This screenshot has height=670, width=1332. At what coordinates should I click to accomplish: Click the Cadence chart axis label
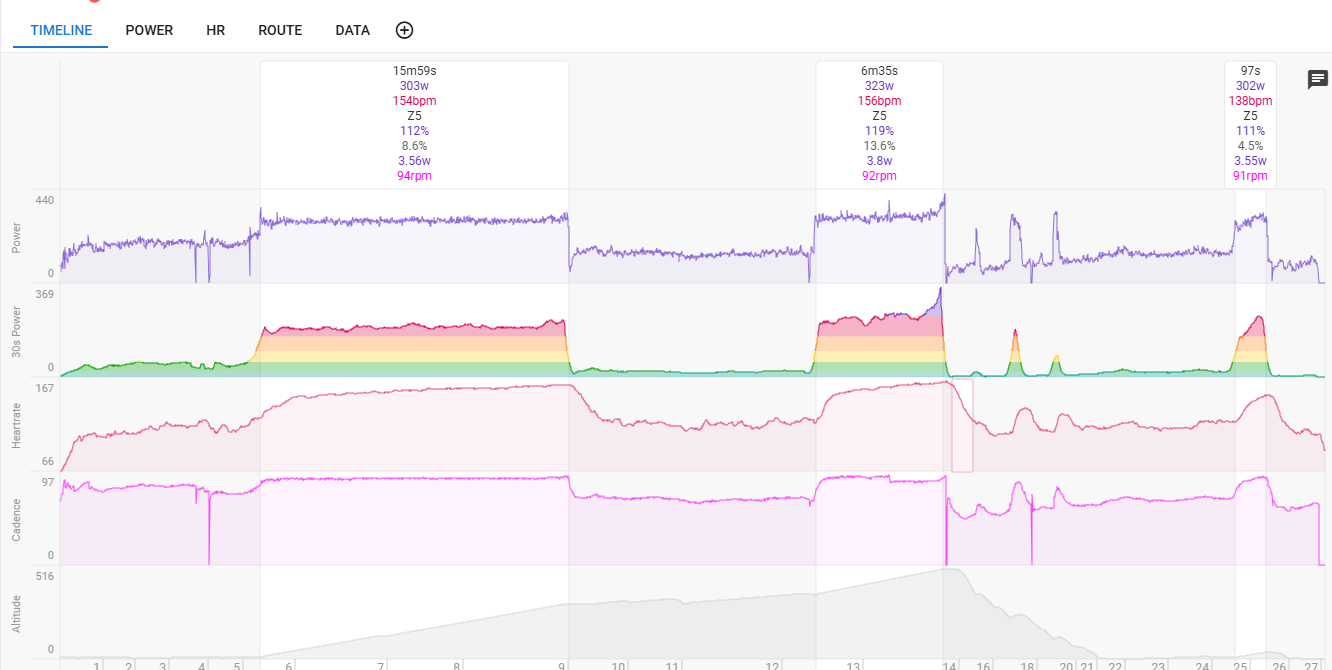(16, 519)
